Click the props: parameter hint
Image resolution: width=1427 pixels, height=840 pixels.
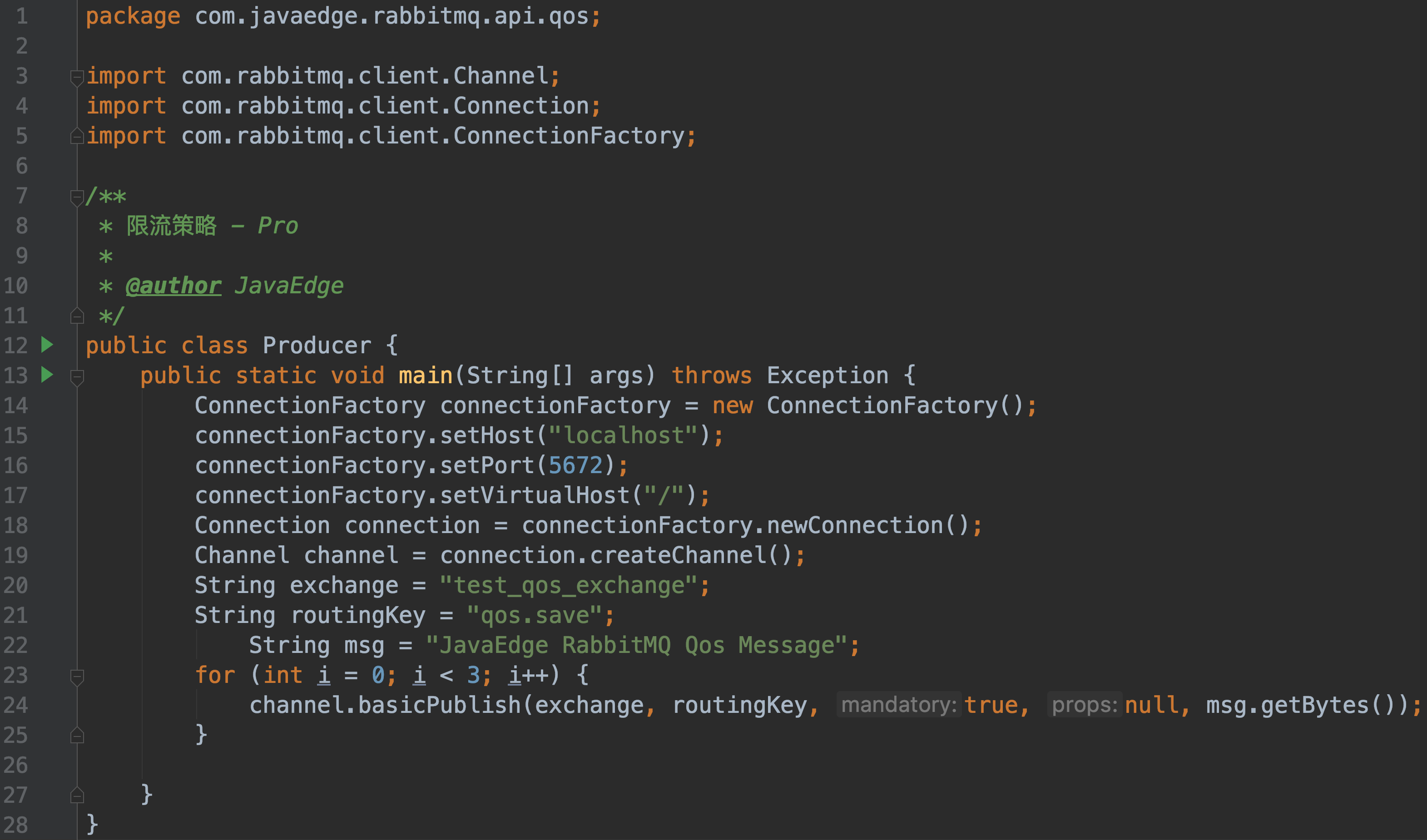pos(1084,705)
